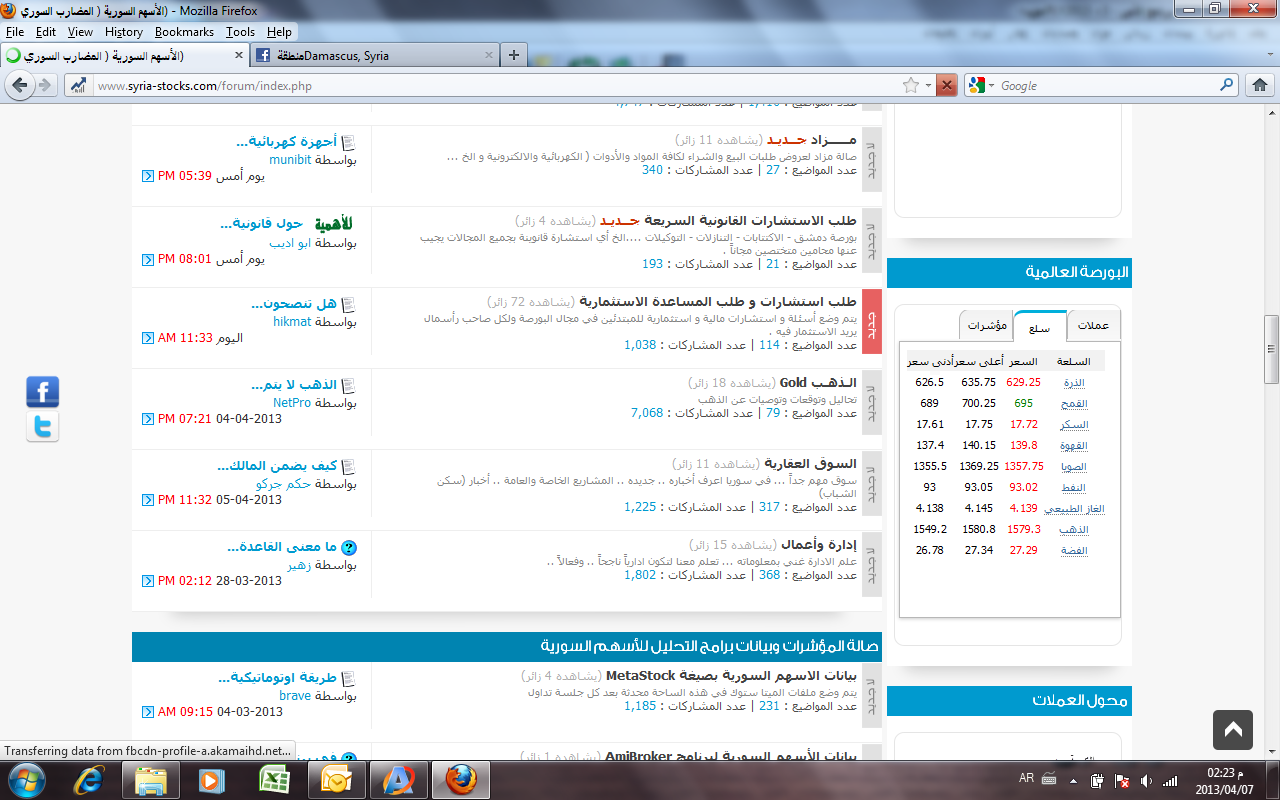Click the Twitter share icon on left edge
This screenshot has width=1280, height=800.
pyautogui.click(x=42, y=427)
